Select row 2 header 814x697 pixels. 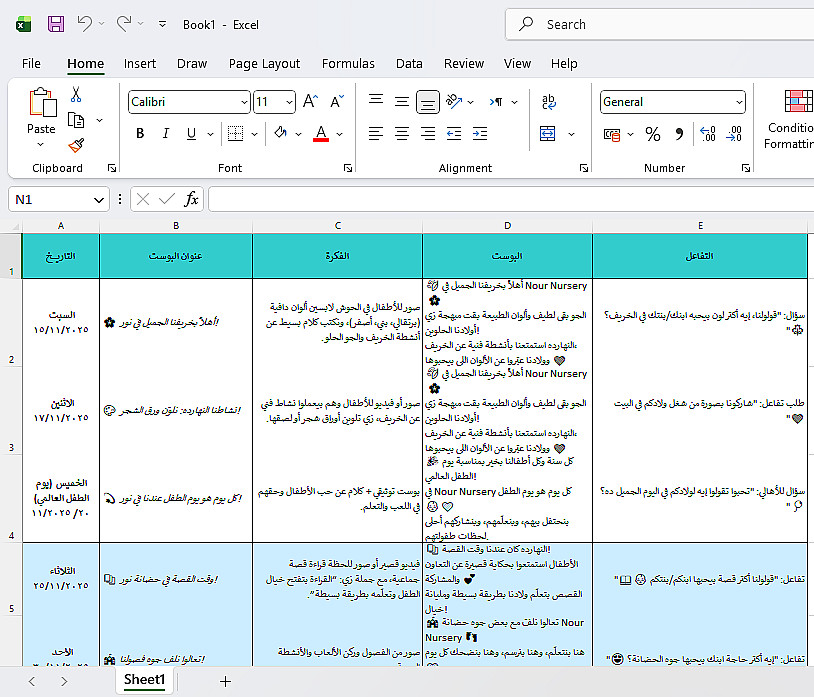(11, 323)
